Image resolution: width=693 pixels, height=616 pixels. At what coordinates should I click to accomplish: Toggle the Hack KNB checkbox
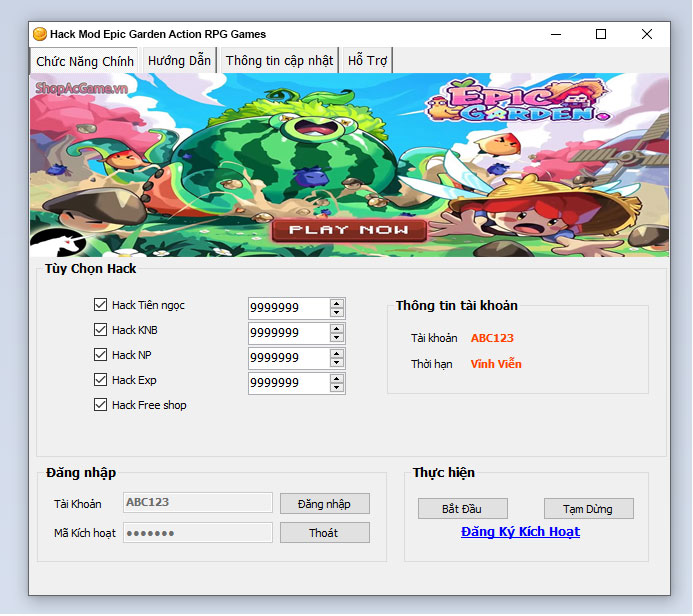100,330
